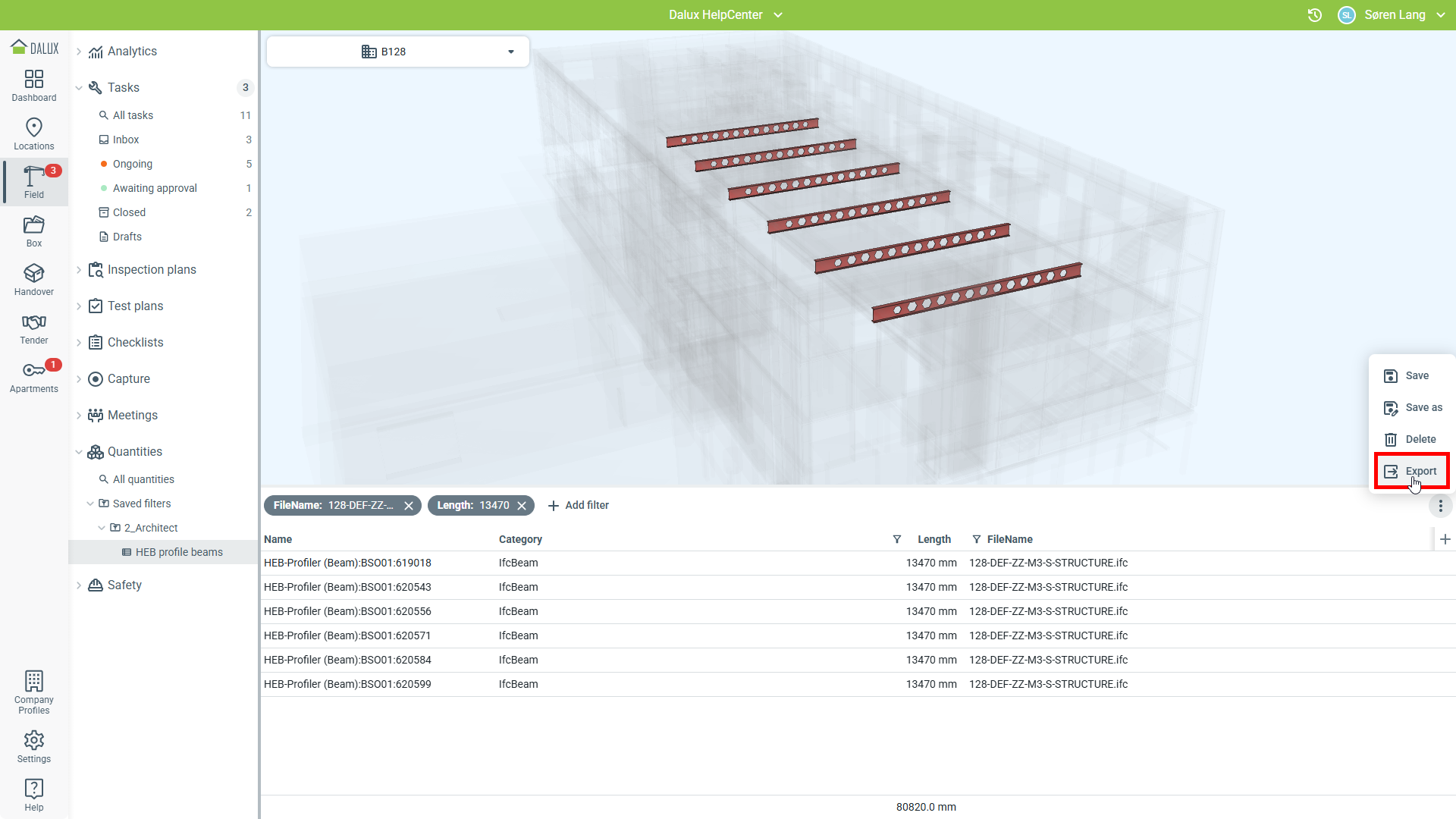The width and height of the screenshot is (1456, 819).
Task: Select the HEB profile beams saved filter
Action: 179,552
